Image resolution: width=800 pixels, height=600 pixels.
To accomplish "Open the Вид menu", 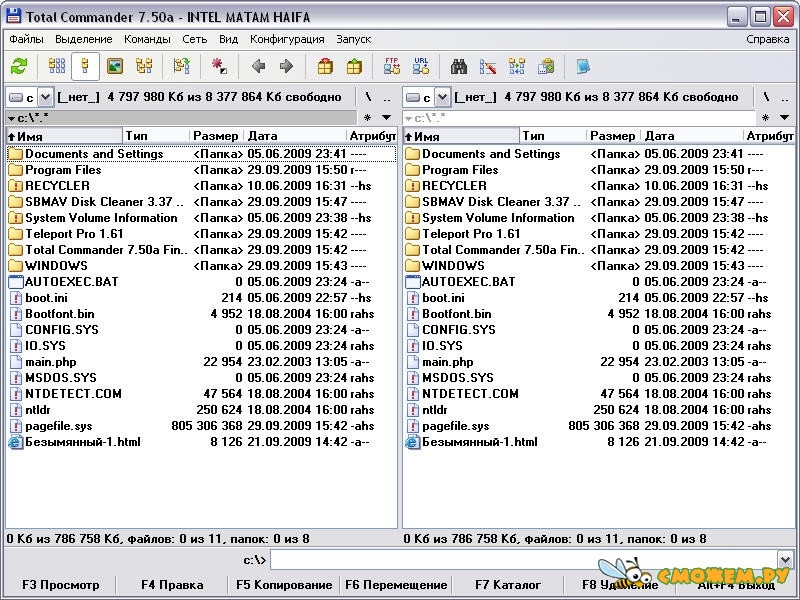I will (x=229, y=39).
